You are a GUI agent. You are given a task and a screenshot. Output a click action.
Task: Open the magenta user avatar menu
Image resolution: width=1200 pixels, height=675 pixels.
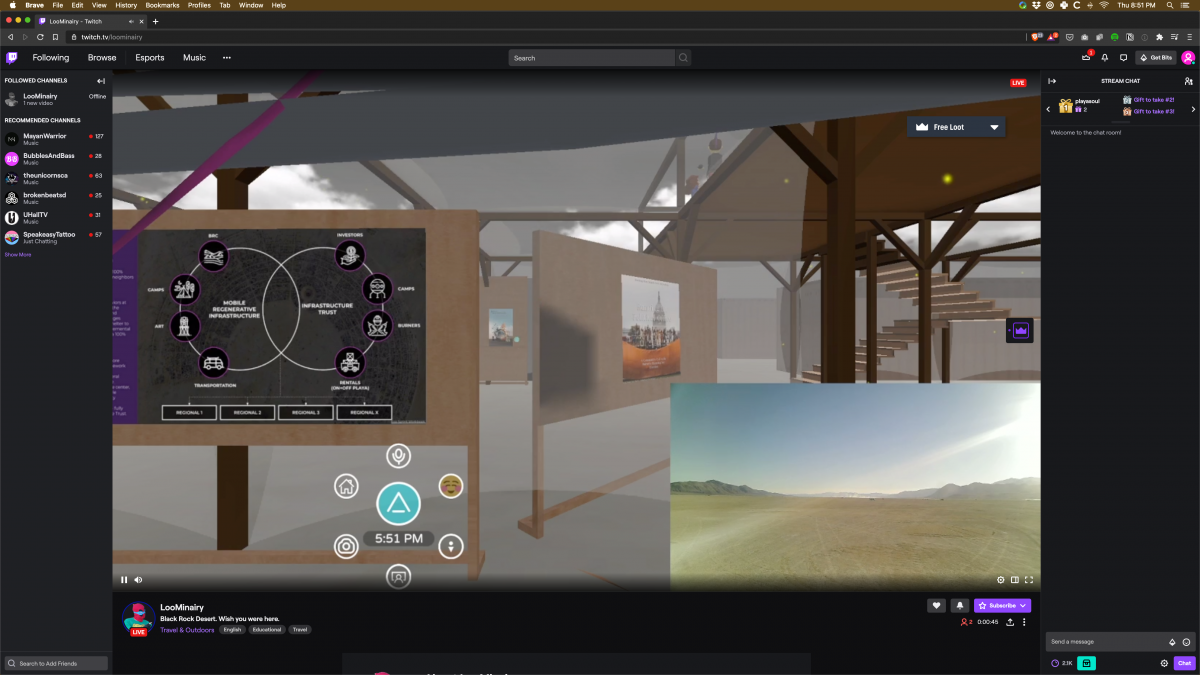tap(1188, 58)
